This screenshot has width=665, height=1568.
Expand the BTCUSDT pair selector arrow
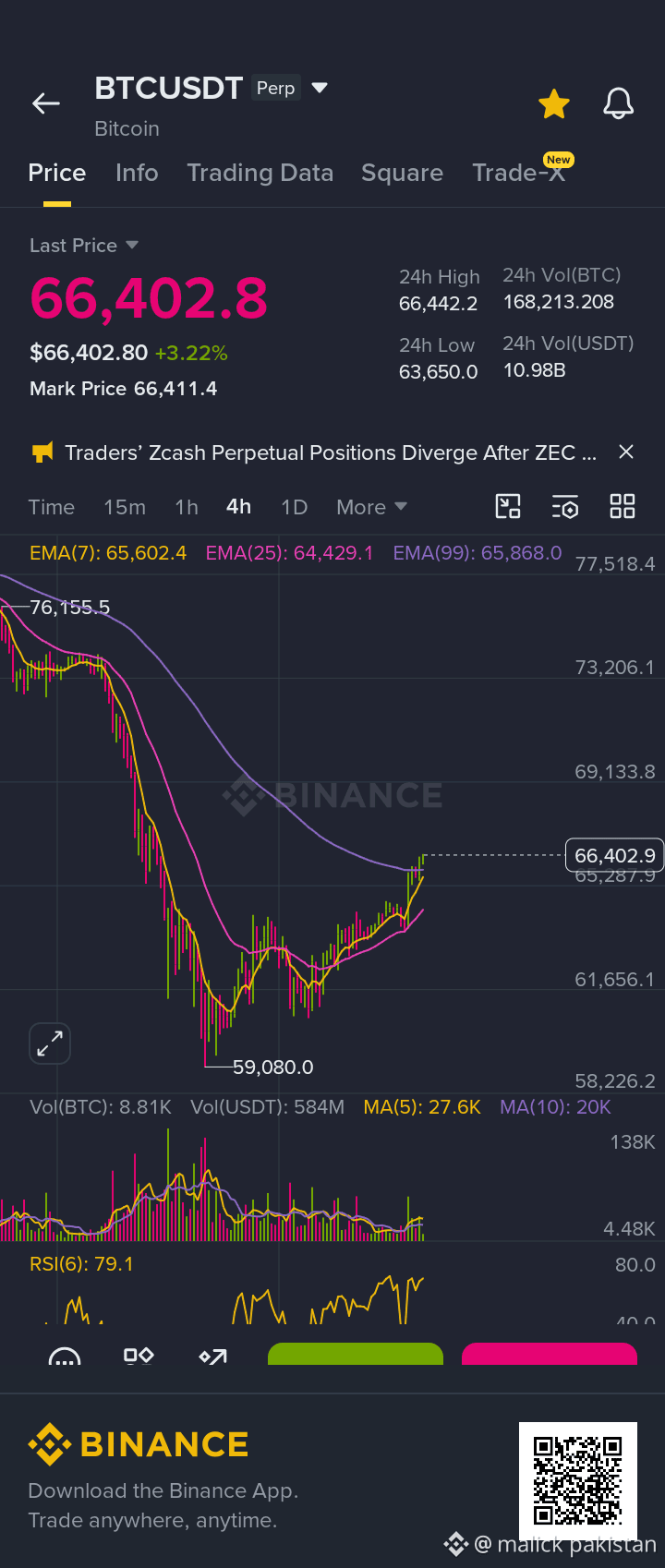coord(320,88)
